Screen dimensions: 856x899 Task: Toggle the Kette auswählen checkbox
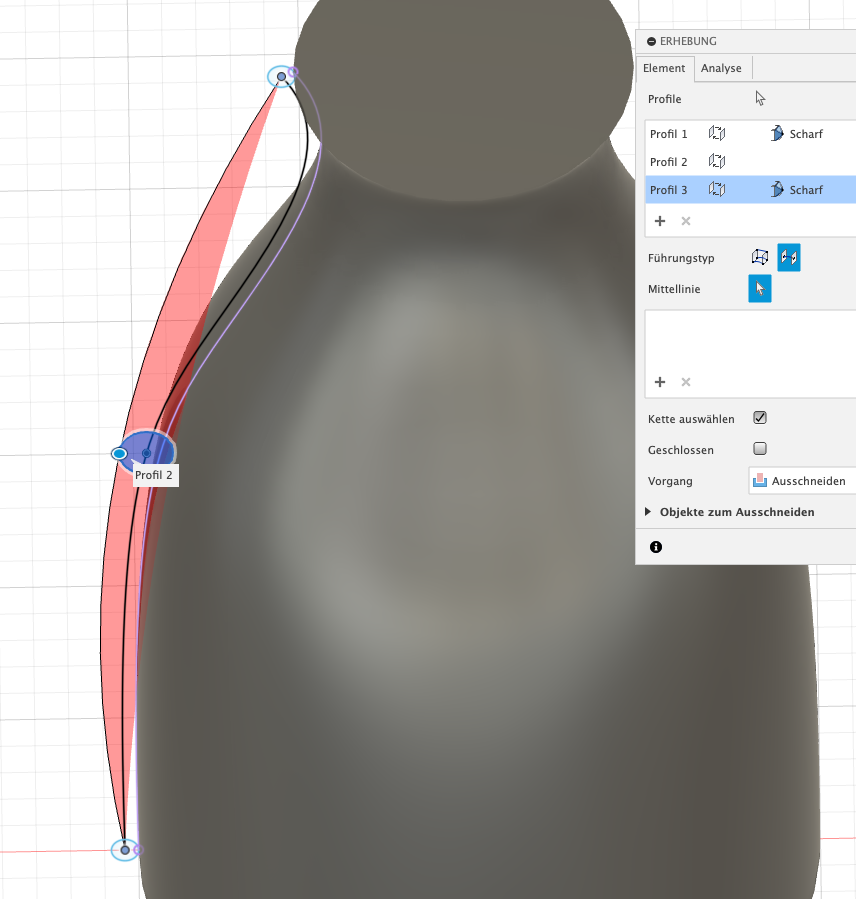760,418
